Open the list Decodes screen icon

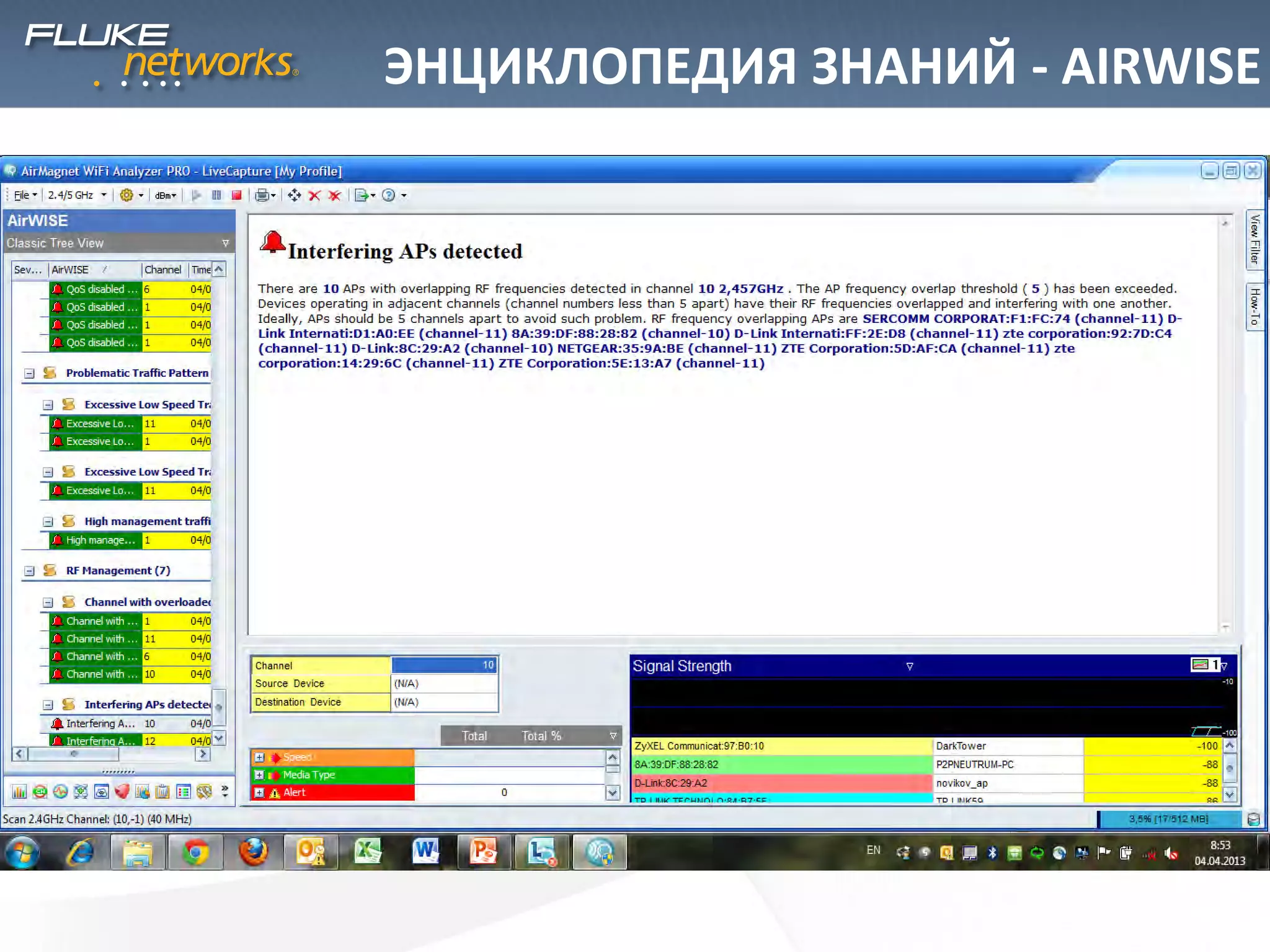184,791
